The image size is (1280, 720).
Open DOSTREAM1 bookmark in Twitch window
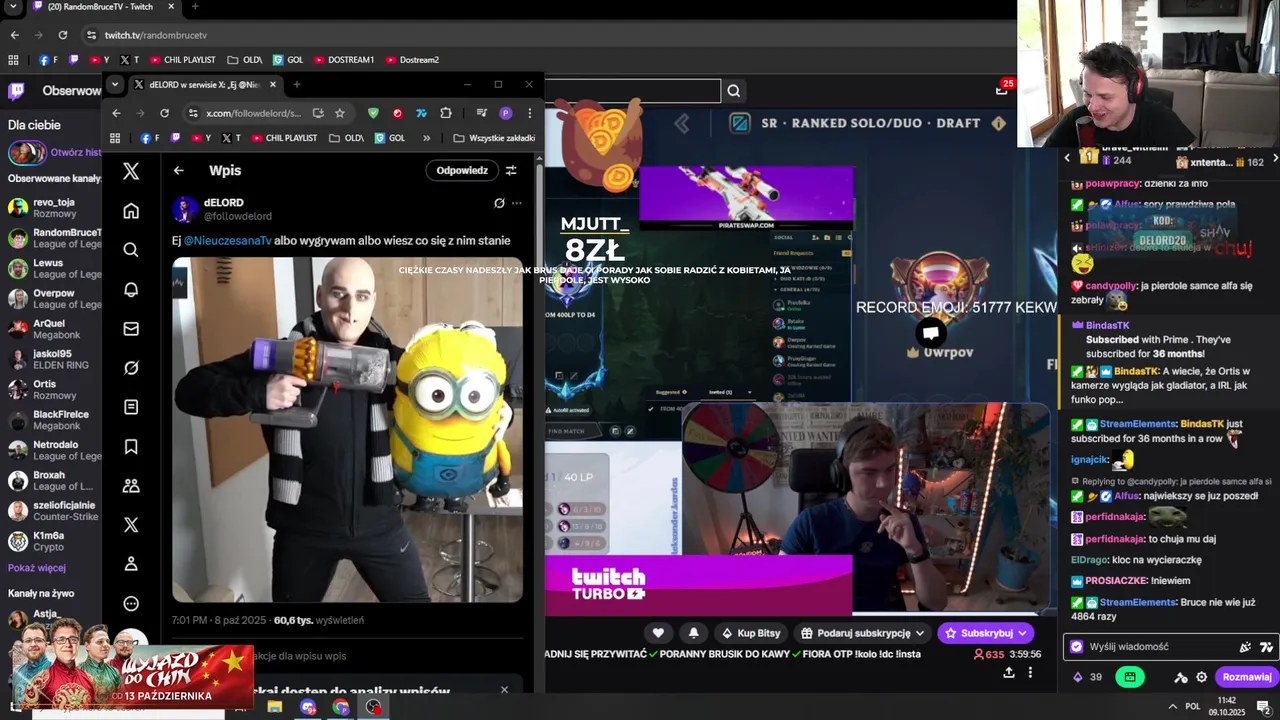[x=343, y=60]
